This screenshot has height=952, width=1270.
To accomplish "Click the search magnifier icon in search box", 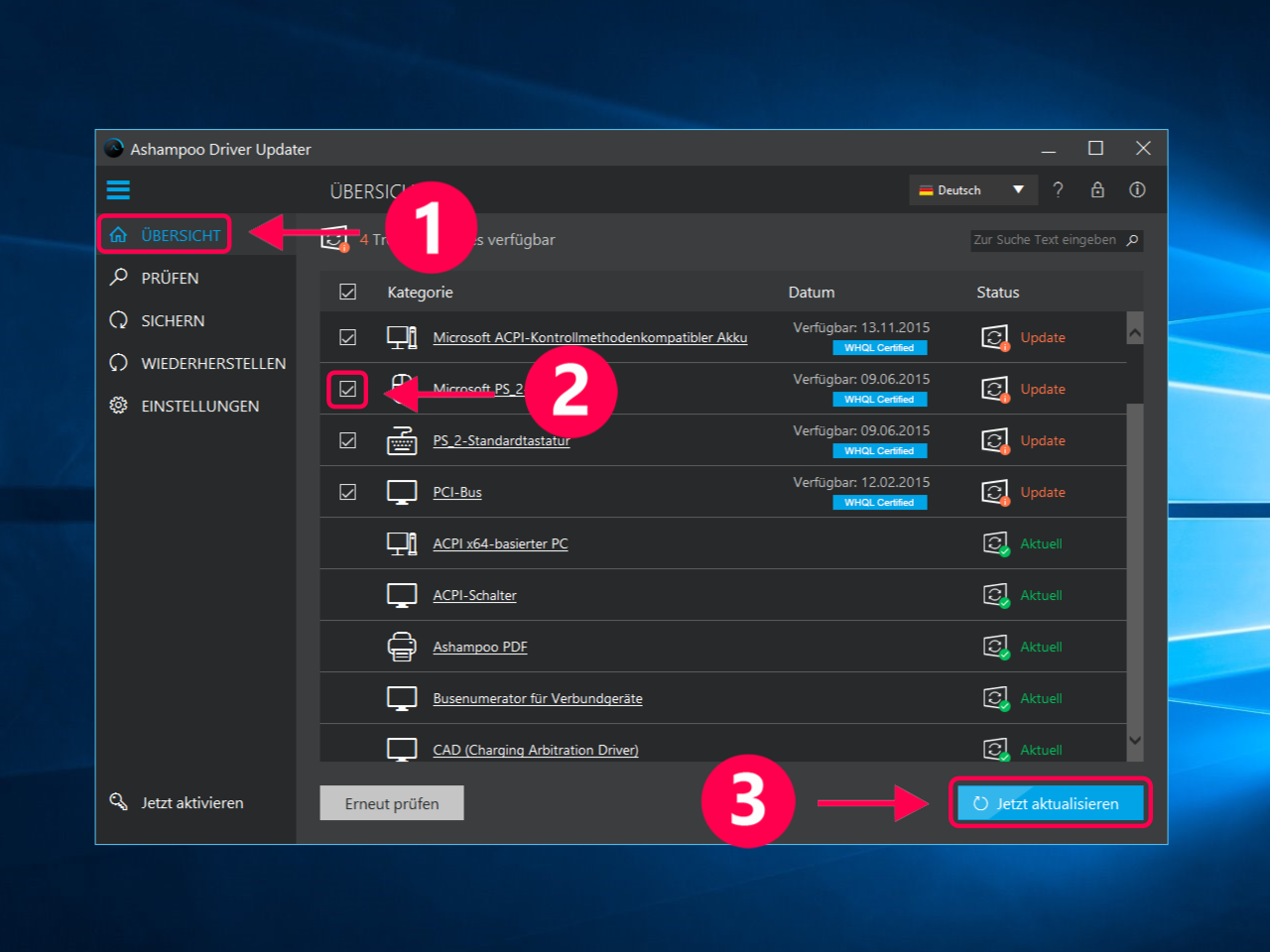I will (1132, 240).
